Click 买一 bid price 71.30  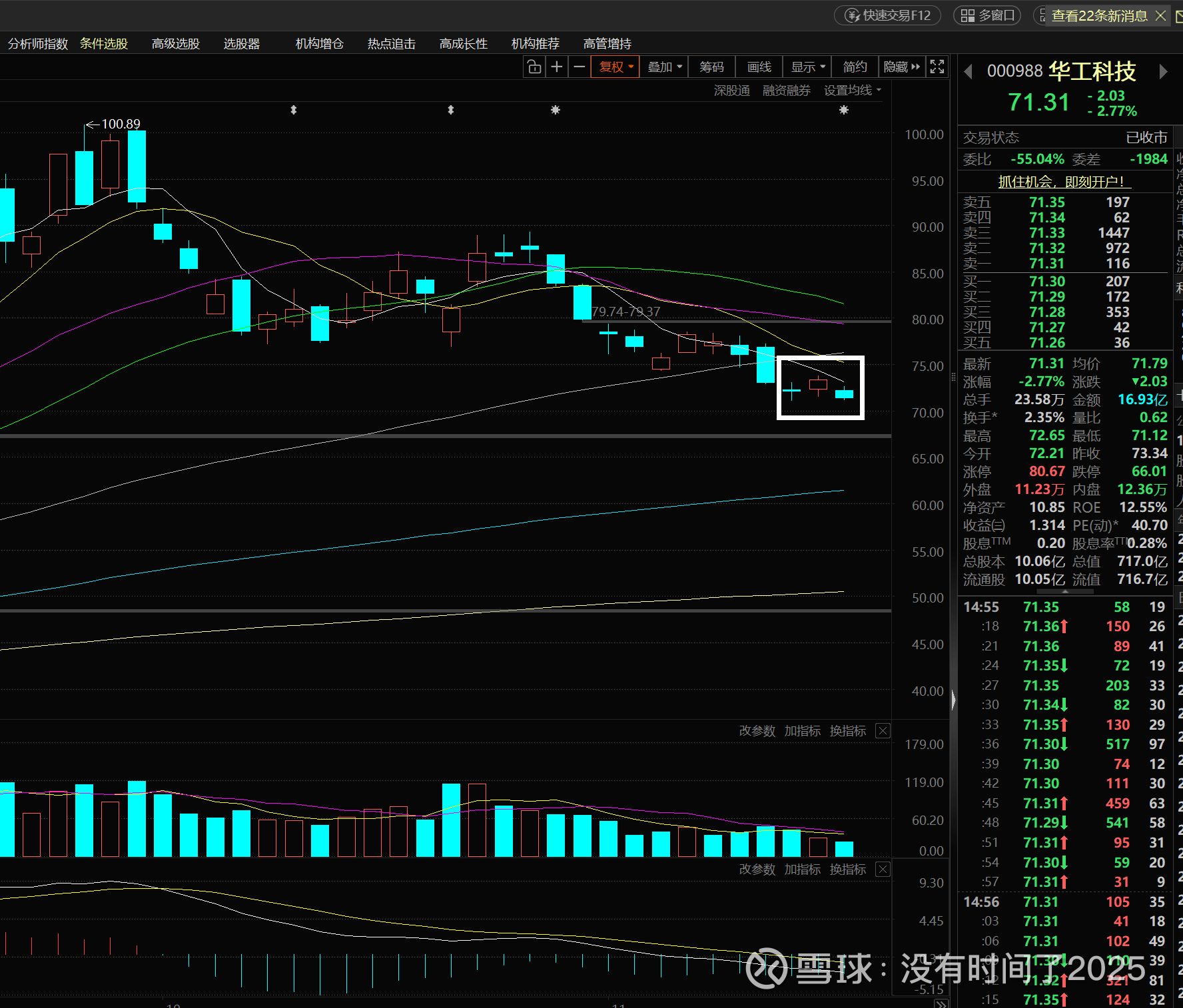coord(1047,282)
